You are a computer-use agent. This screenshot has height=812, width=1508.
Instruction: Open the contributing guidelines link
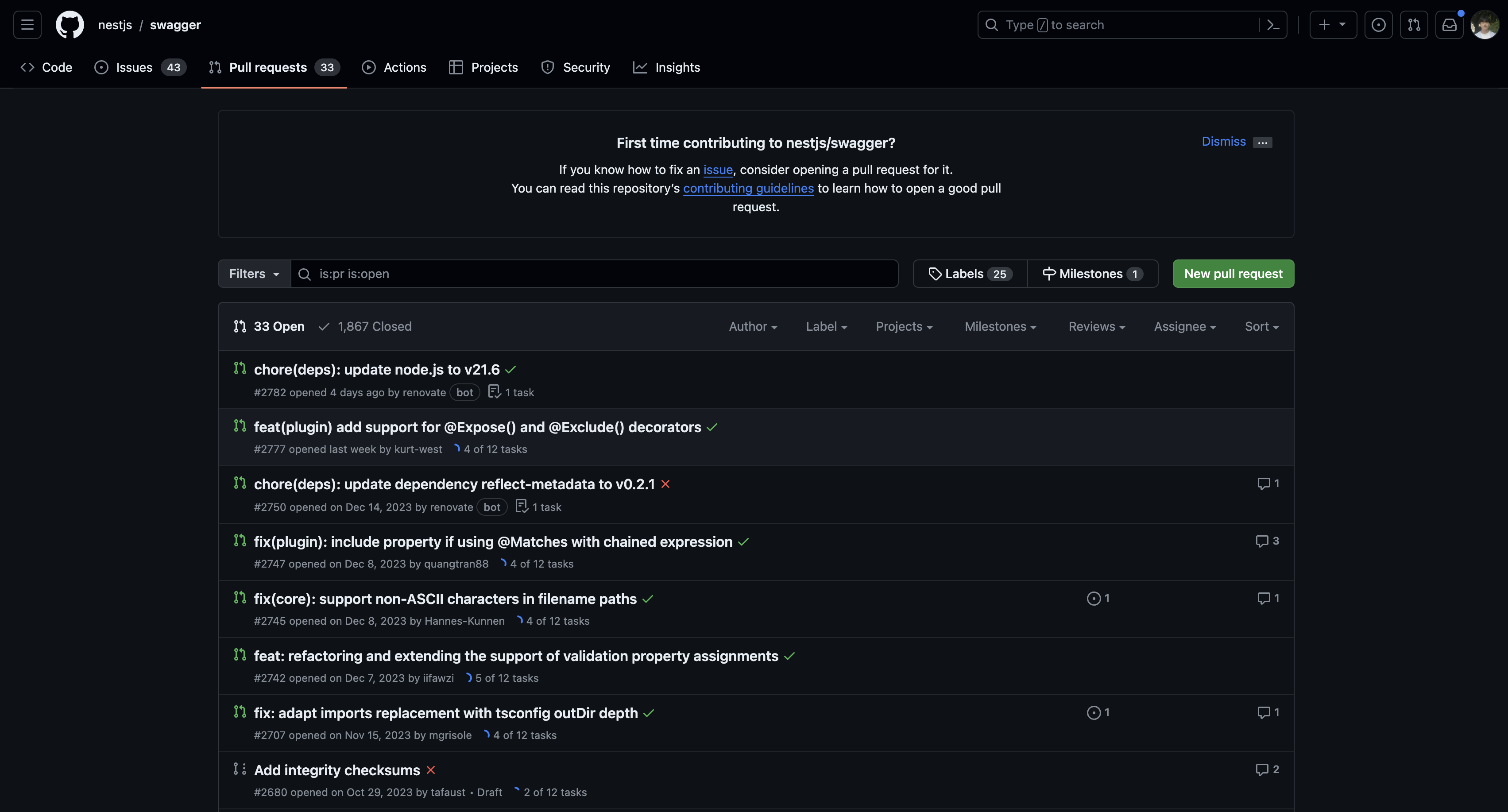(748, 189)
